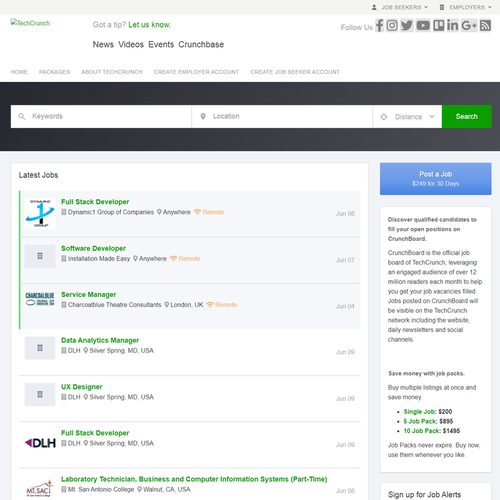
Task: Open the Software Developer job listing
Action: point(93,248)
